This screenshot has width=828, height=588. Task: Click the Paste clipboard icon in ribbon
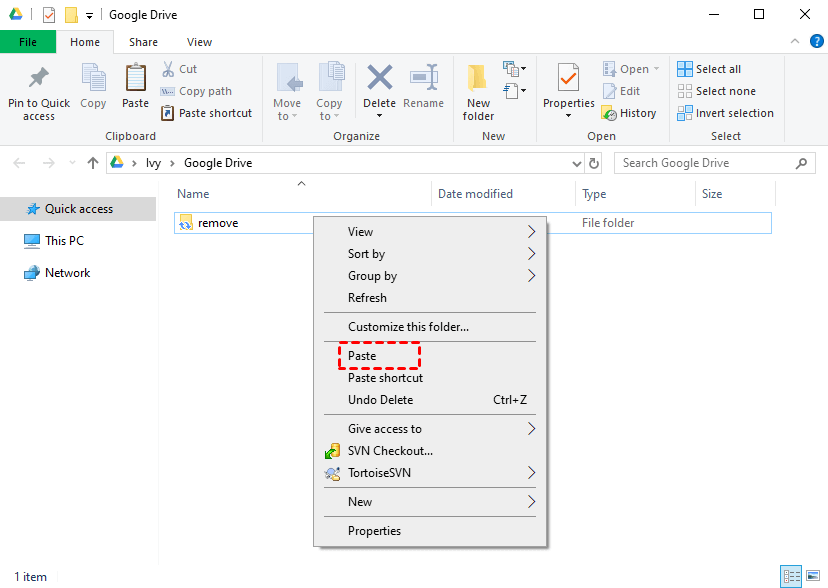pos(136,78)
